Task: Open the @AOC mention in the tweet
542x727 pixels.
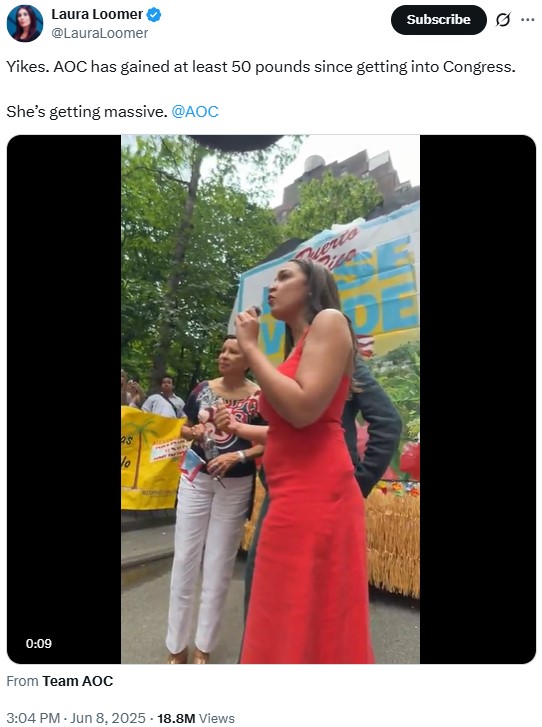Action: [195, 112]
